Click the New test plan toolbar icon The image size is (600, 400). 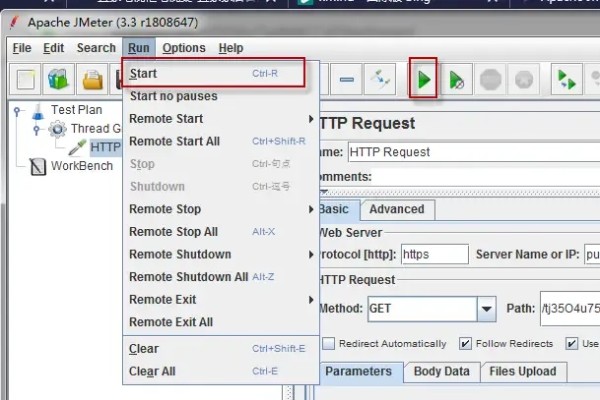pos(25,80)
